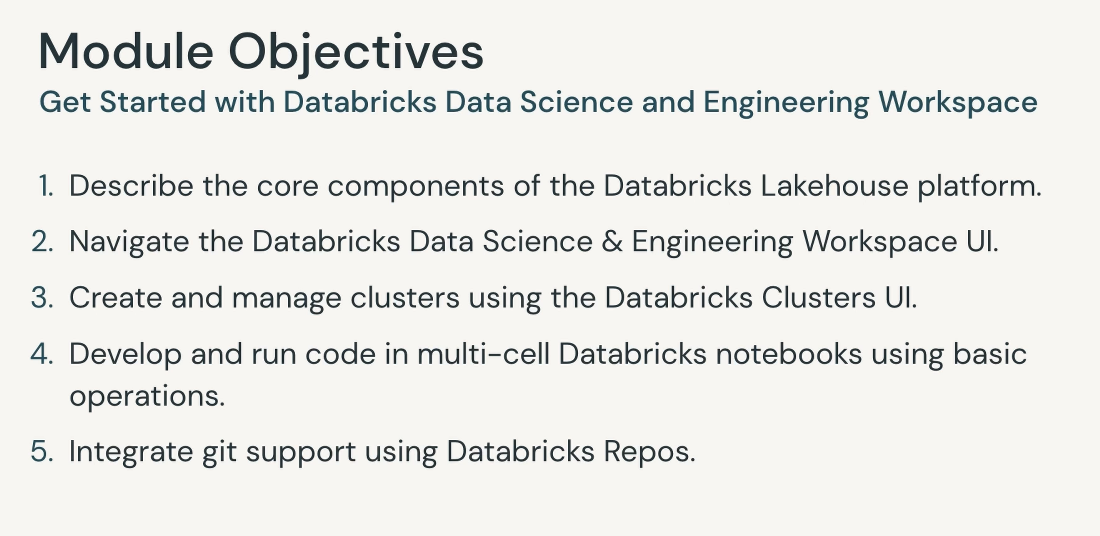Click the word Workspace in the subtitle
Image resolution: width=1100 pixels, height=536 pixels.
coord(958,102)
